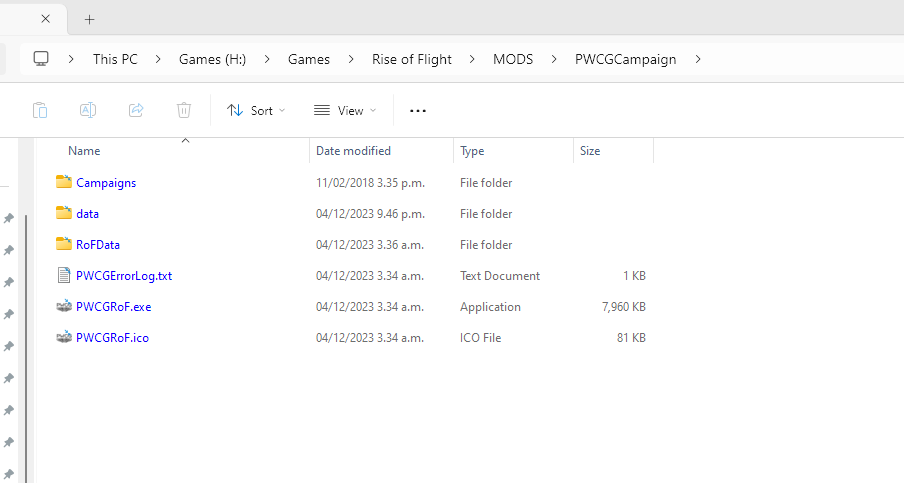
Task: Open the See more ellipsis menu
Action: click(418, 110)
